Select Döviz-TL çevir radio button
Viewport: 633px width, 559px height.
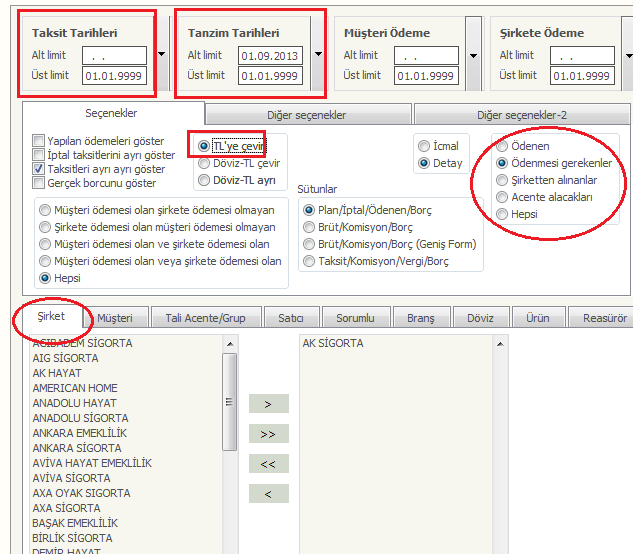coord(204,163)
